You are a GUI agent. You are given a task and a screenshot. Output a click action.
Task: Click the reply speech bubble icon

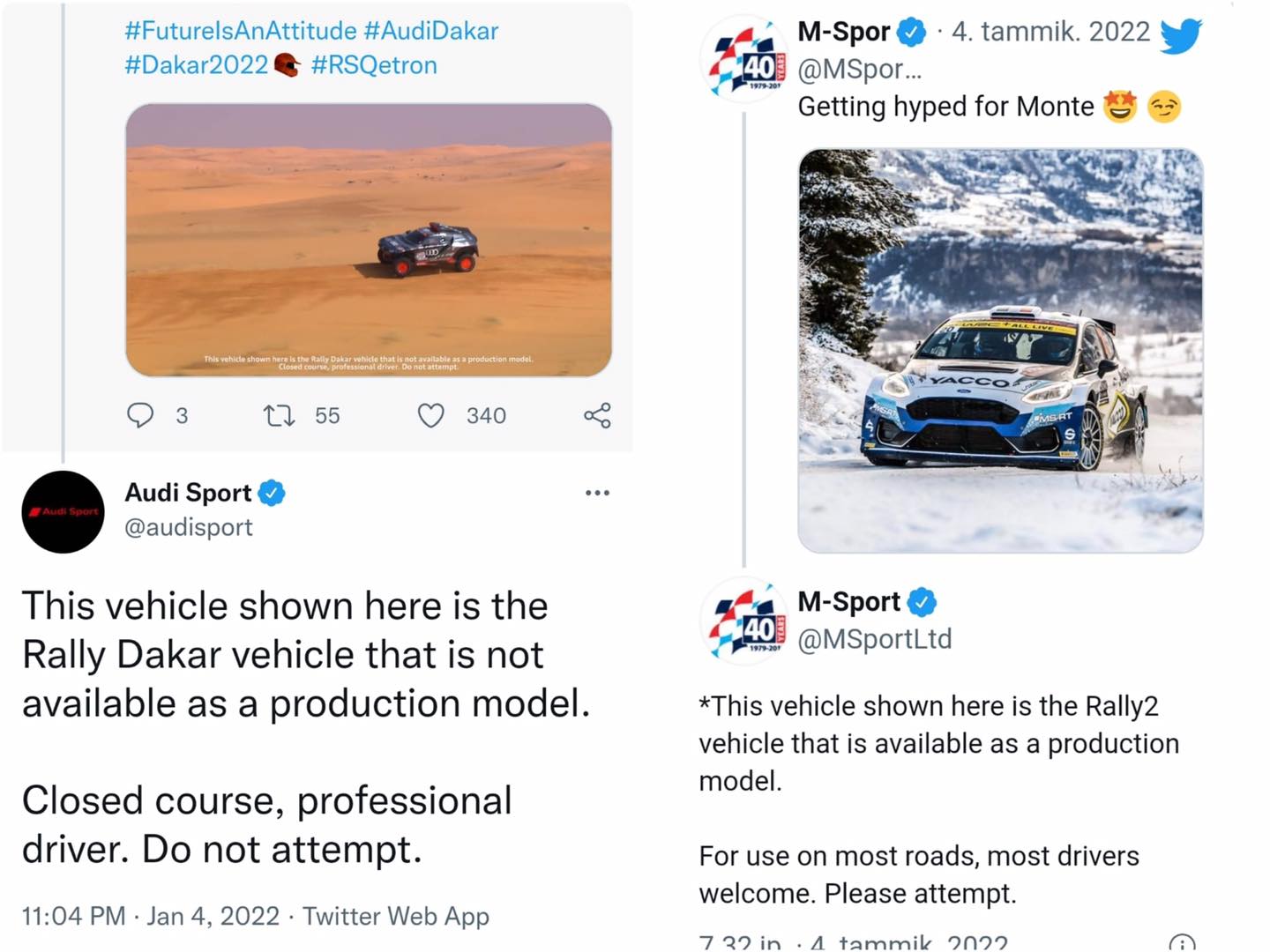(x=140, y=415)
